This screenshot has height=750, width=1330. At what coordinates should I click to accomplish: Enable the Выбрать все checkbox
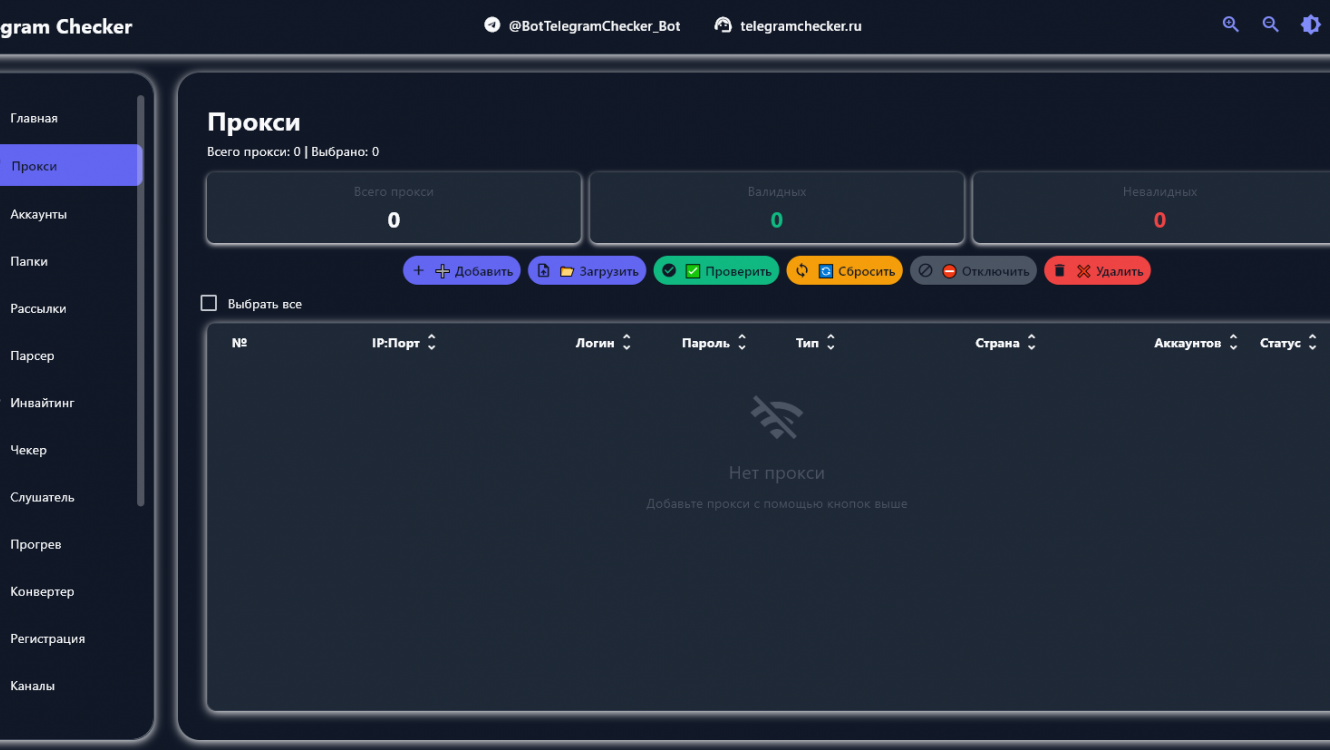click(x=209, y=303)
